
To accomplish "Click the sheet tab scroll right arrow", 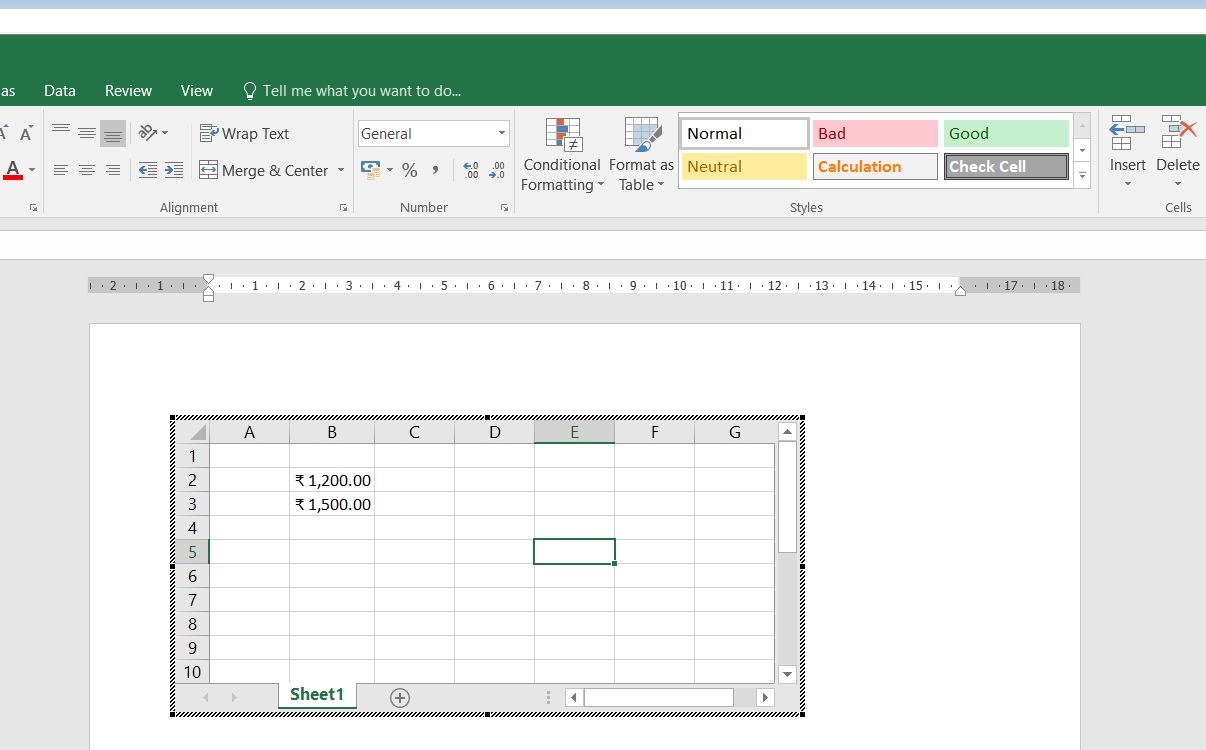I will [234, 698].
